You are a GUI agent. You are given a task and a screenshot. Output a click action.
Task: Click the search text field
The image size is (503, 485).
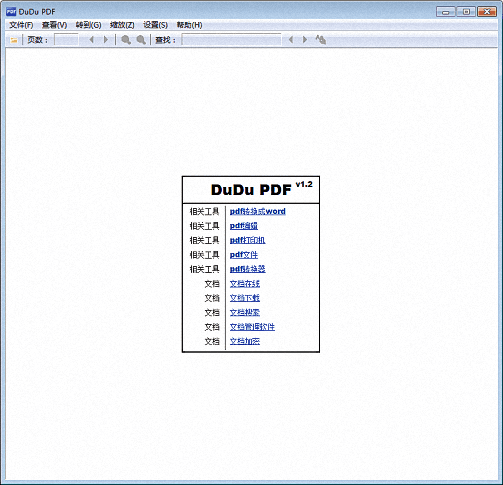pyautogui.click(x=232, y=40)
